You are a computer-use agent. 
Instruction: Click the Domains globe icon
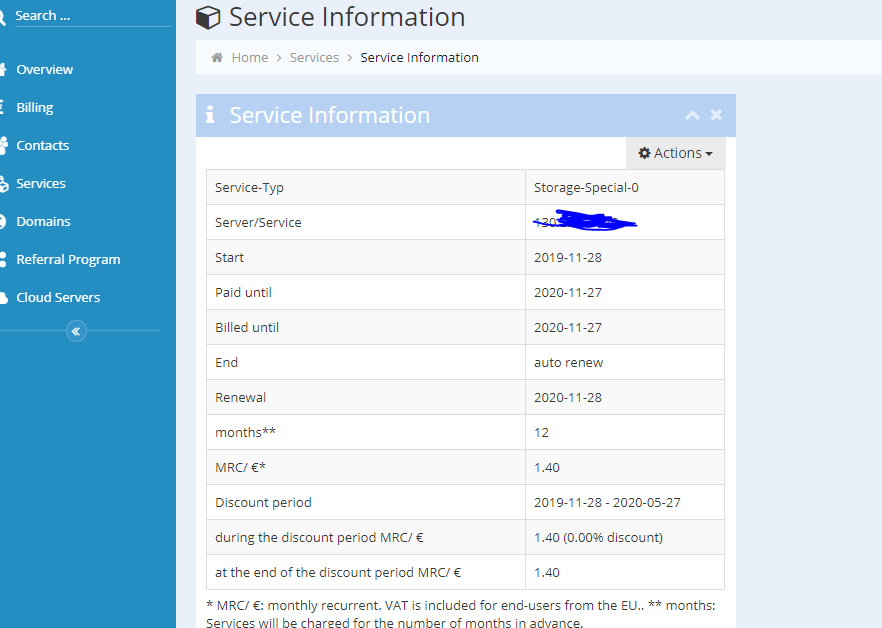coord(4,221)
